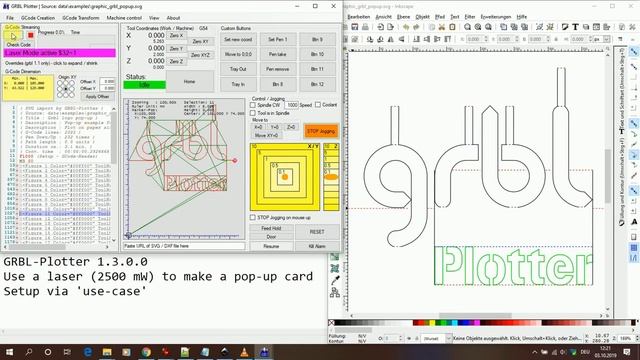Click Inkscape undo arrow icon
This screenshot has width=640, height=360.
pos(406,27)
